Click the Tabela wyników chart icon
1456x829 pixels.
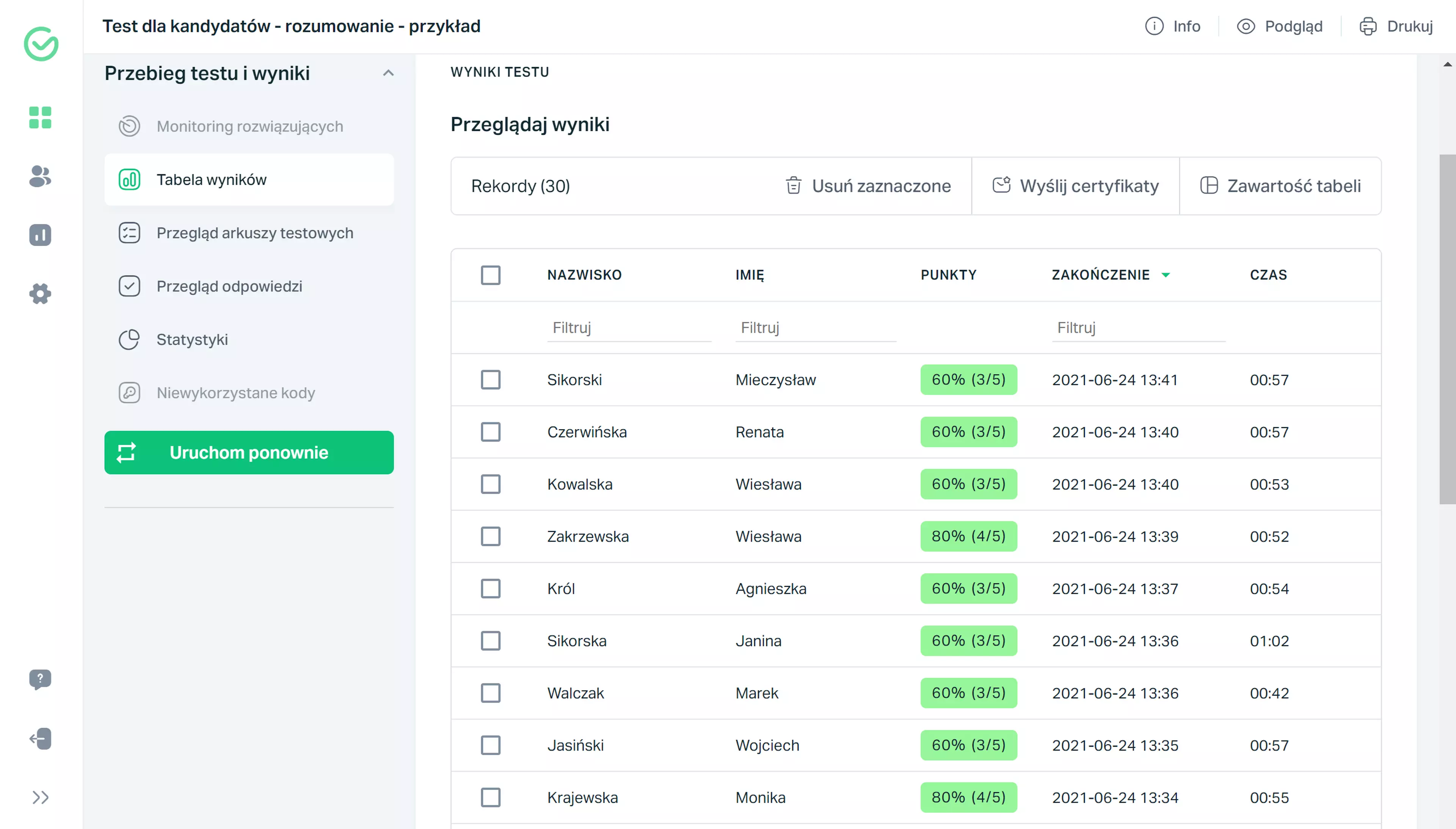pos(129,179)
